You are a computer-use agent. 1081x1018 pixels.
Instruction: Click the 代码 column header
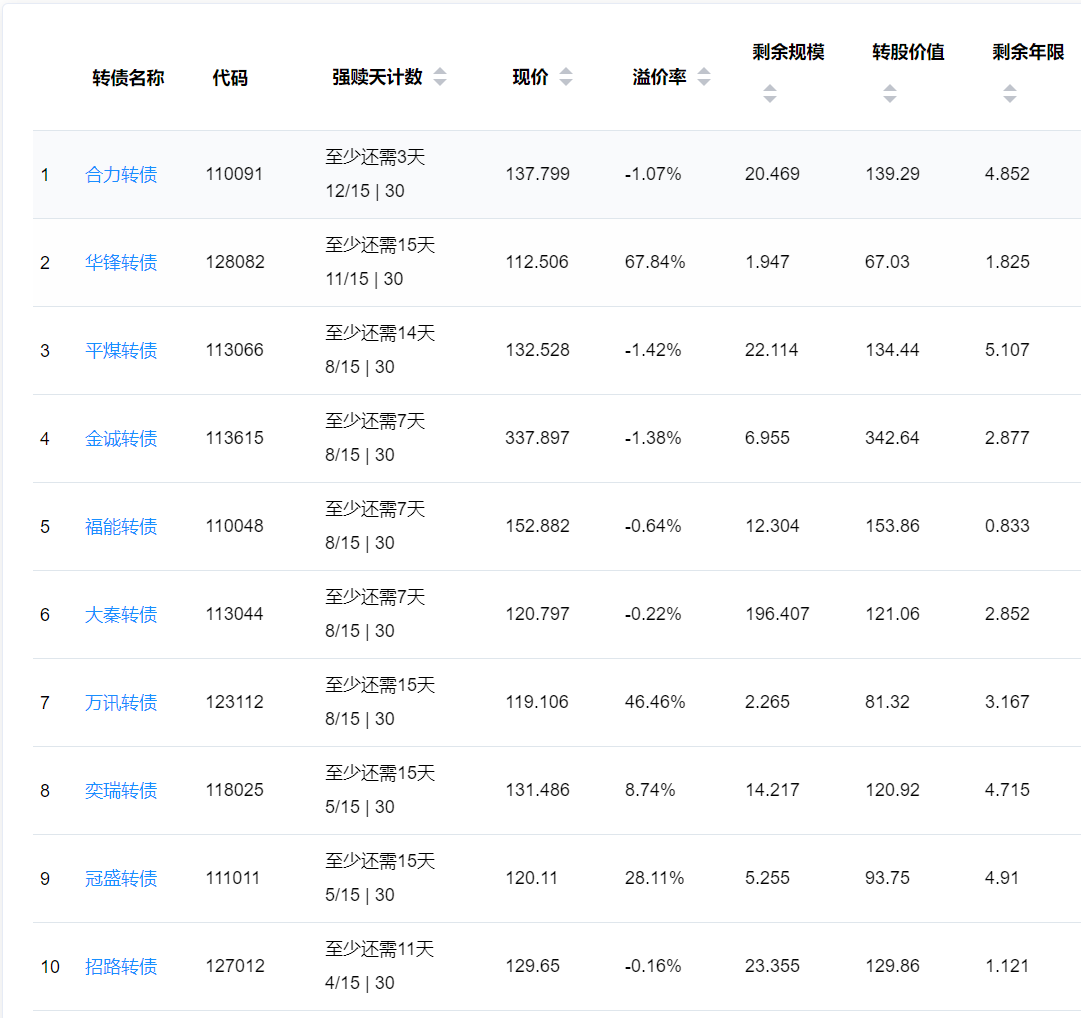point(230,78)
